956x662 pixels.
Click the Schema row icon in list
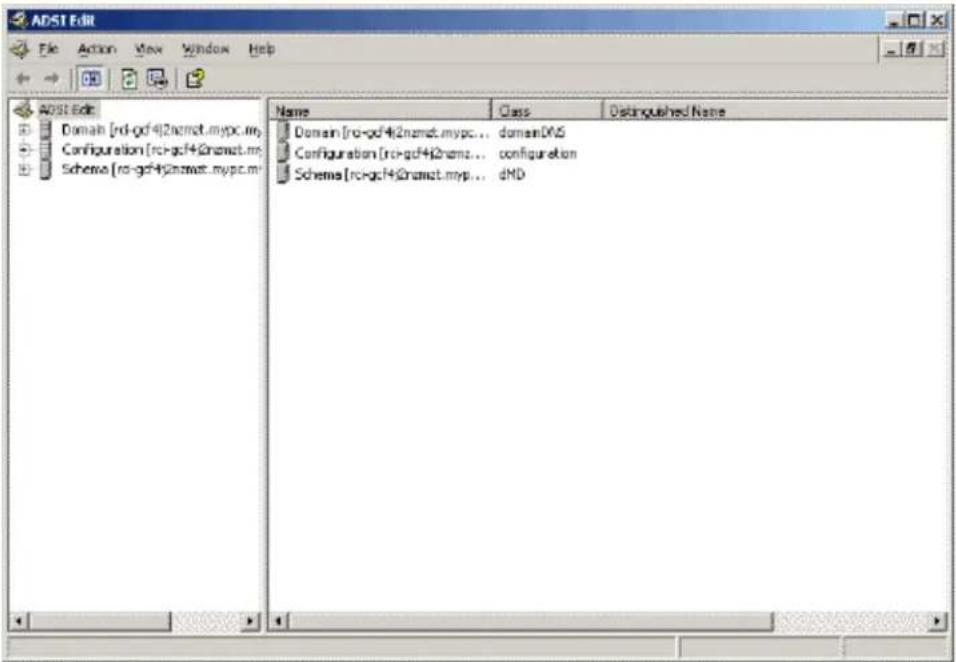[x=282, y=174]
